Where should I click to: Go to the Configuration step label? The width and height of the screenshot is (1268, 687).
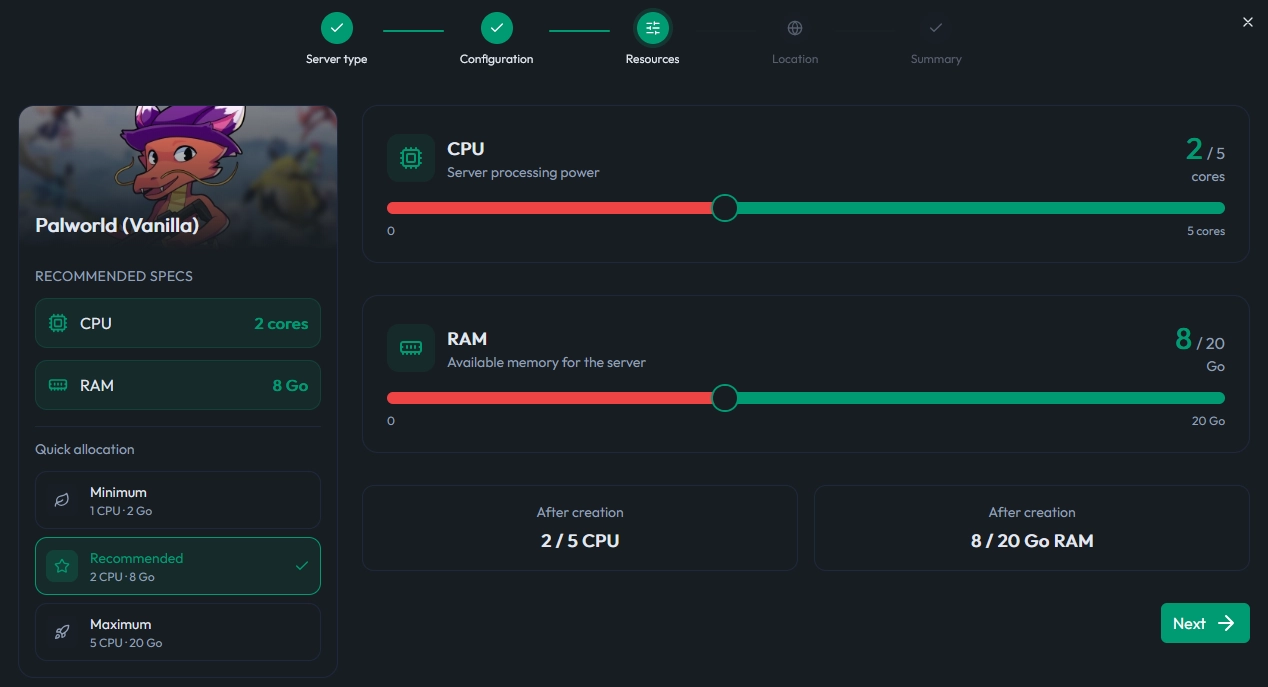pyautogui.click(x=496, y=59)
